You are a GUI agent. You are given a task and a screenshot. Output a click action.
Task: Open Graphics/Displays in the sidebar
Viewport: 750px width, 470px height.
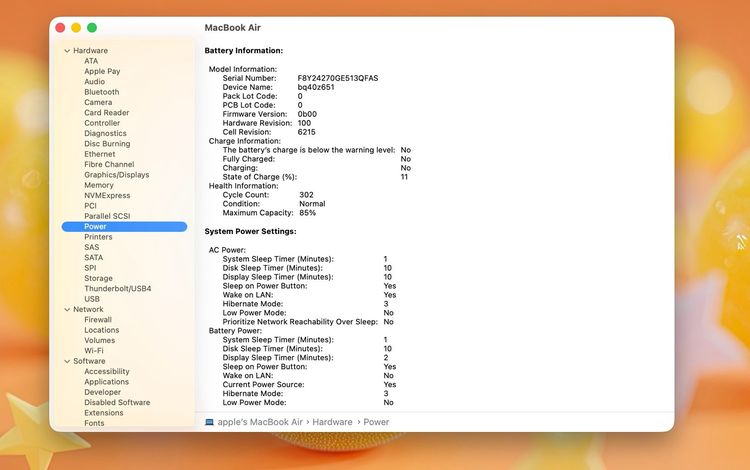pyautogui.click(x=117, y=175)
